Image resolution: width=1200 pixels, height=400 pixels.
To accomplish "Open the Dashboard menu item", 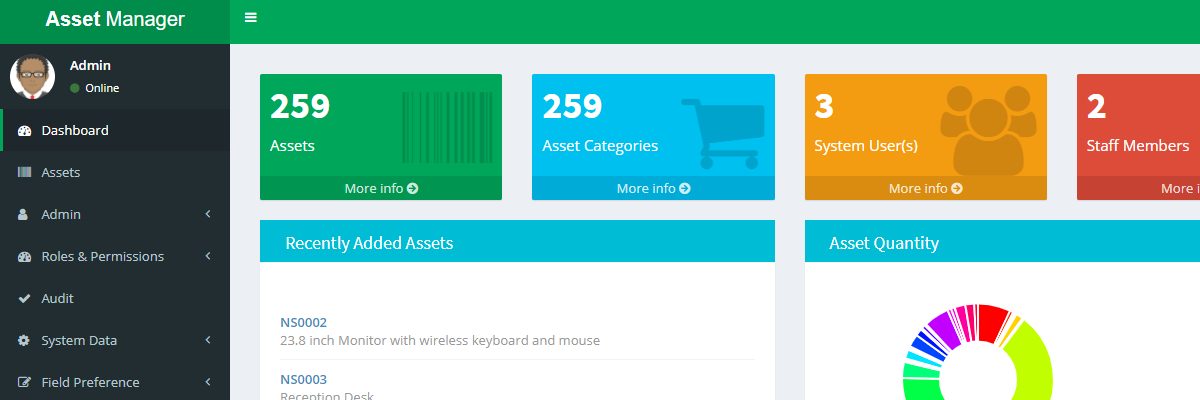I will (115, 130).
